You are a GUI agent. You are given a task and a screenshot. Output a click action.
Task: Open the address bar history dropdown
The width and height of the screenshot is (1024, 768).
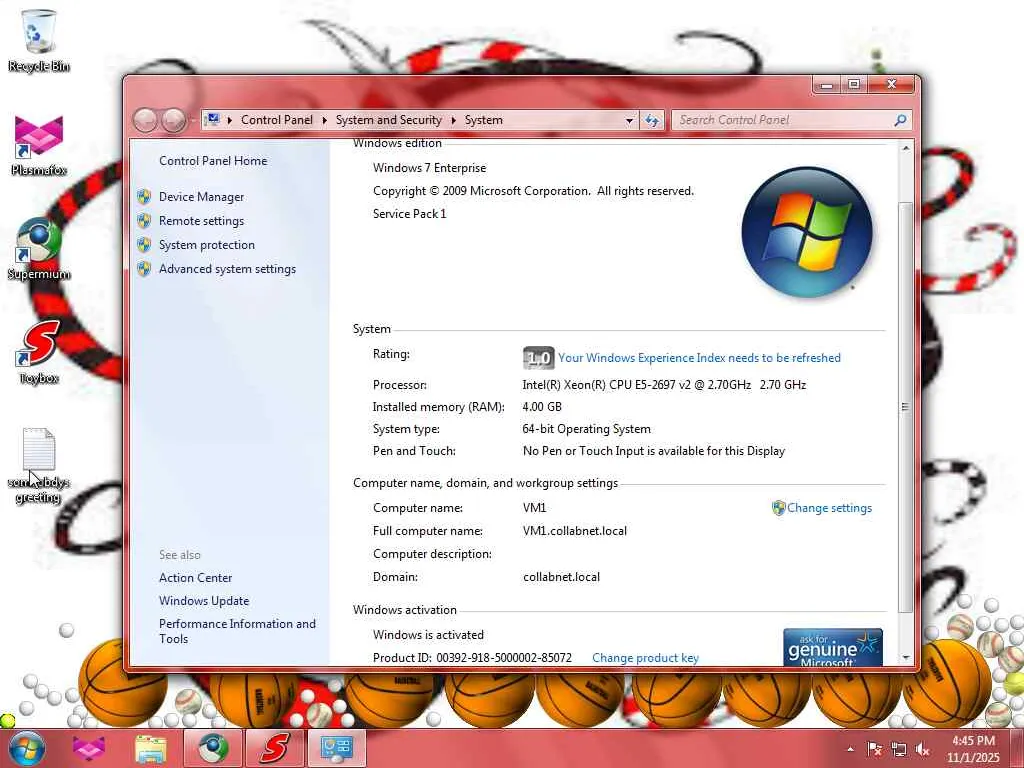point(630,120)
